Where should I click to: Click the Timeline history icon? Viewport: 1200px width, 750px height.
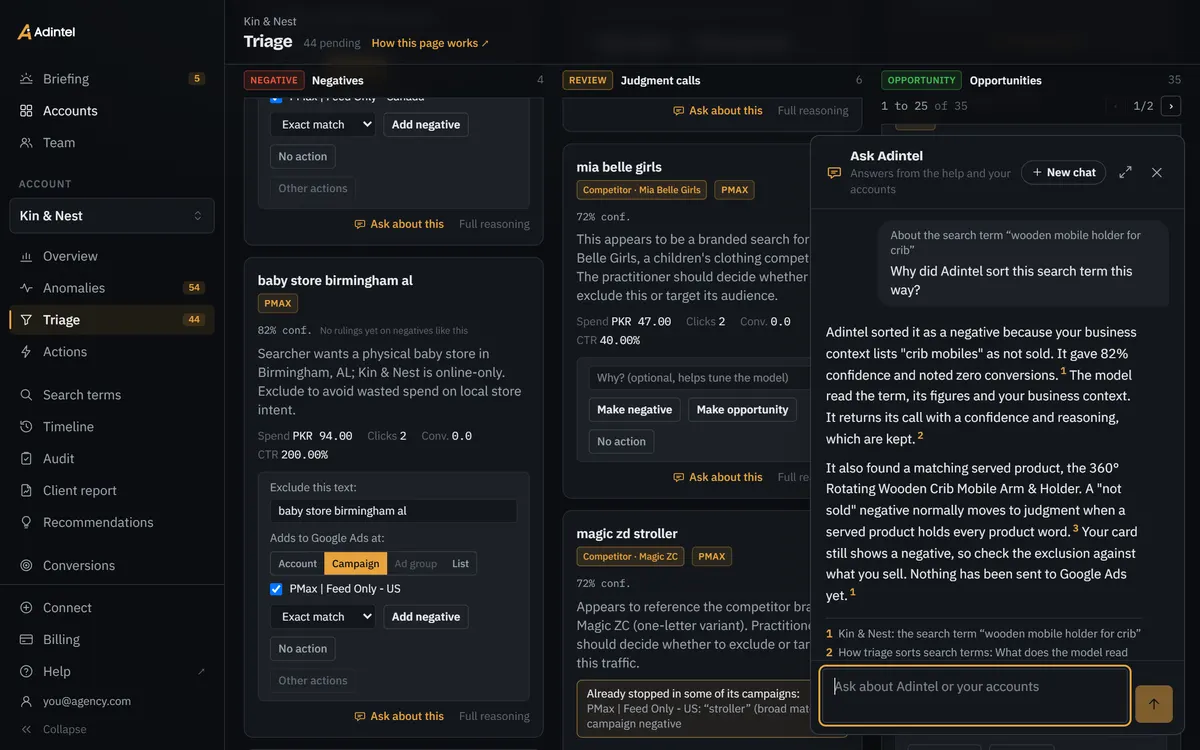click(26, 427)
